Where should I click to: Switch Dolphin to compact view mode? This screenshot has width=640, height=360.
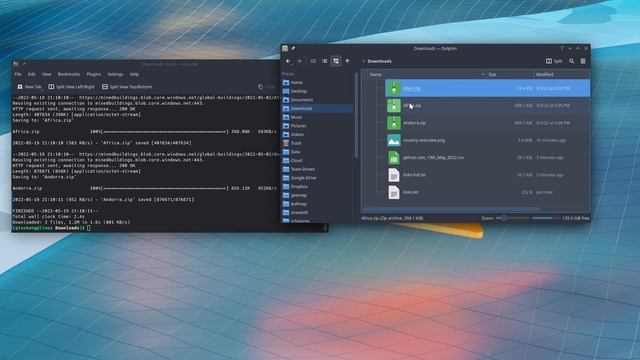324,61
